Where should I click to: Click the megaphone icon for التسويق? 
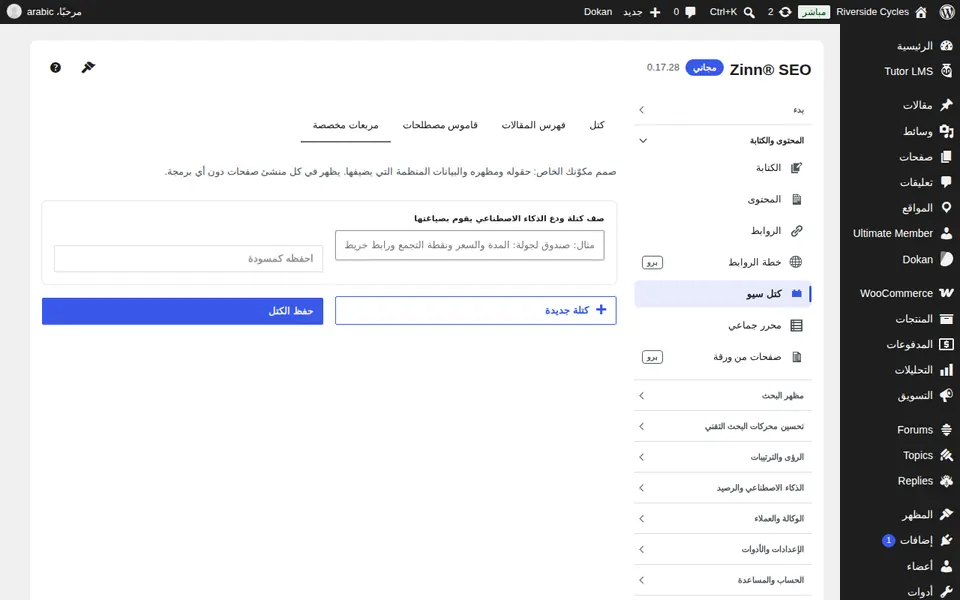(x=947, y=396)
